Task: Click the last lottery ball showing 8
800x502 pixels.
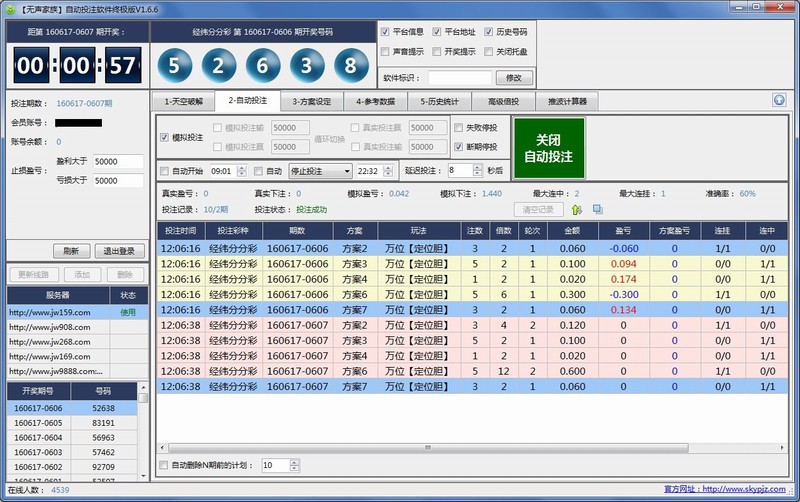Action: click(x=350, y=67)
